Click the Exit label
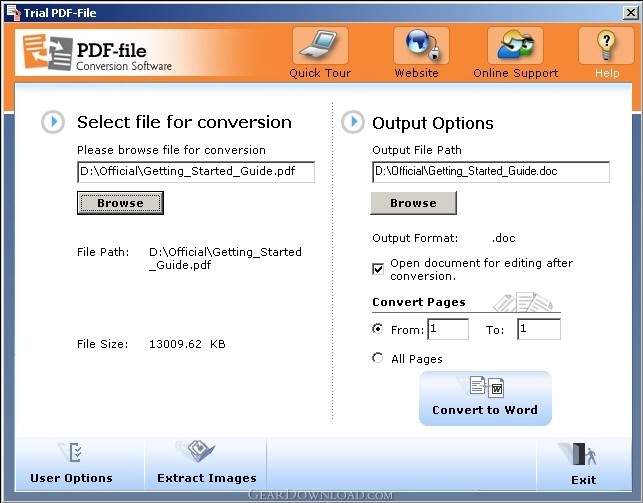The width and height of the screenshot is (643, 503). pyautogui.click(x=584, y=480)
